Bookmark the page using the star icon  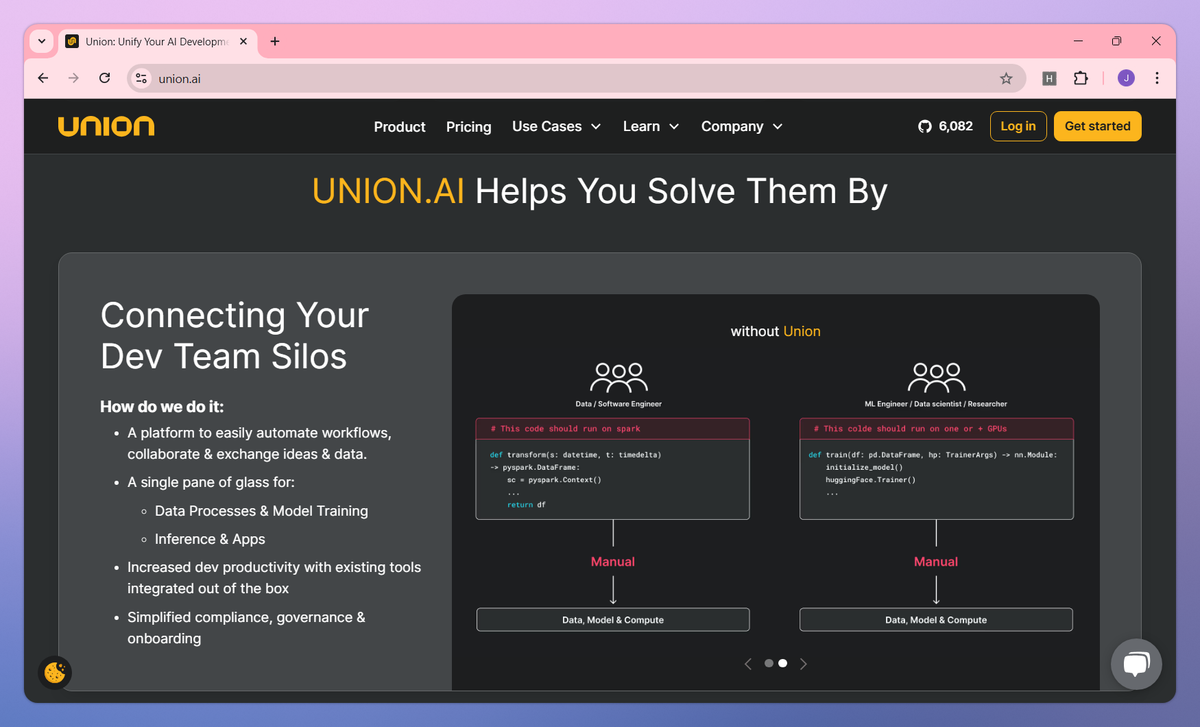pyautogui.click(x=1007, y=77)
